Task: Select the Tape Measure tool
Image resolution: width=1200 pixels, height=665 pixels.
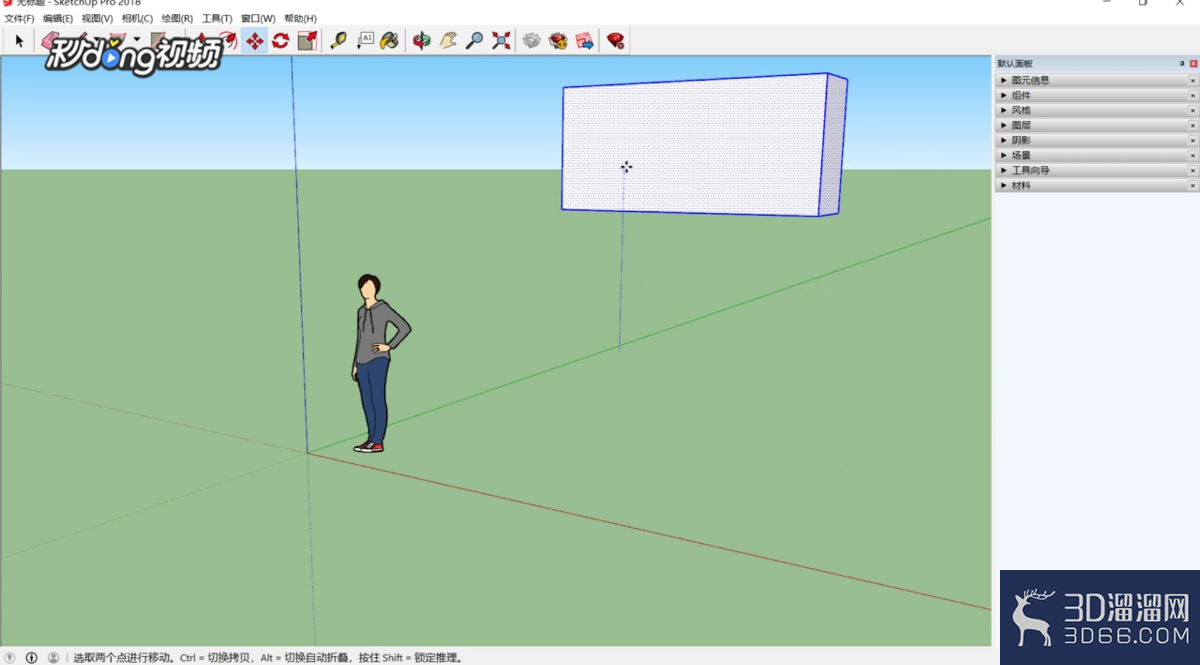Action: click(x=338, y=41)
